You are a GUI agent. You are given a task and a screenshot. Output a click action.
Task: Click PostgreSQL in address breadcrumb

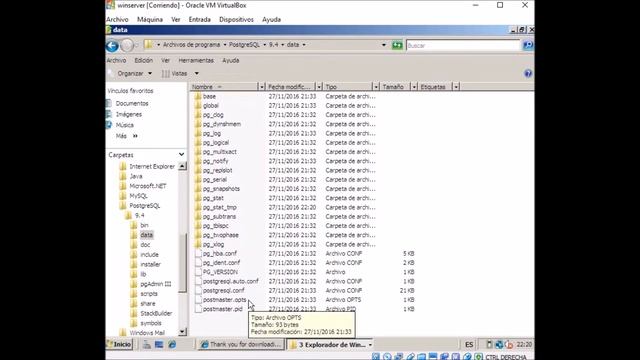pyautogui.click(x=244, y=45)
